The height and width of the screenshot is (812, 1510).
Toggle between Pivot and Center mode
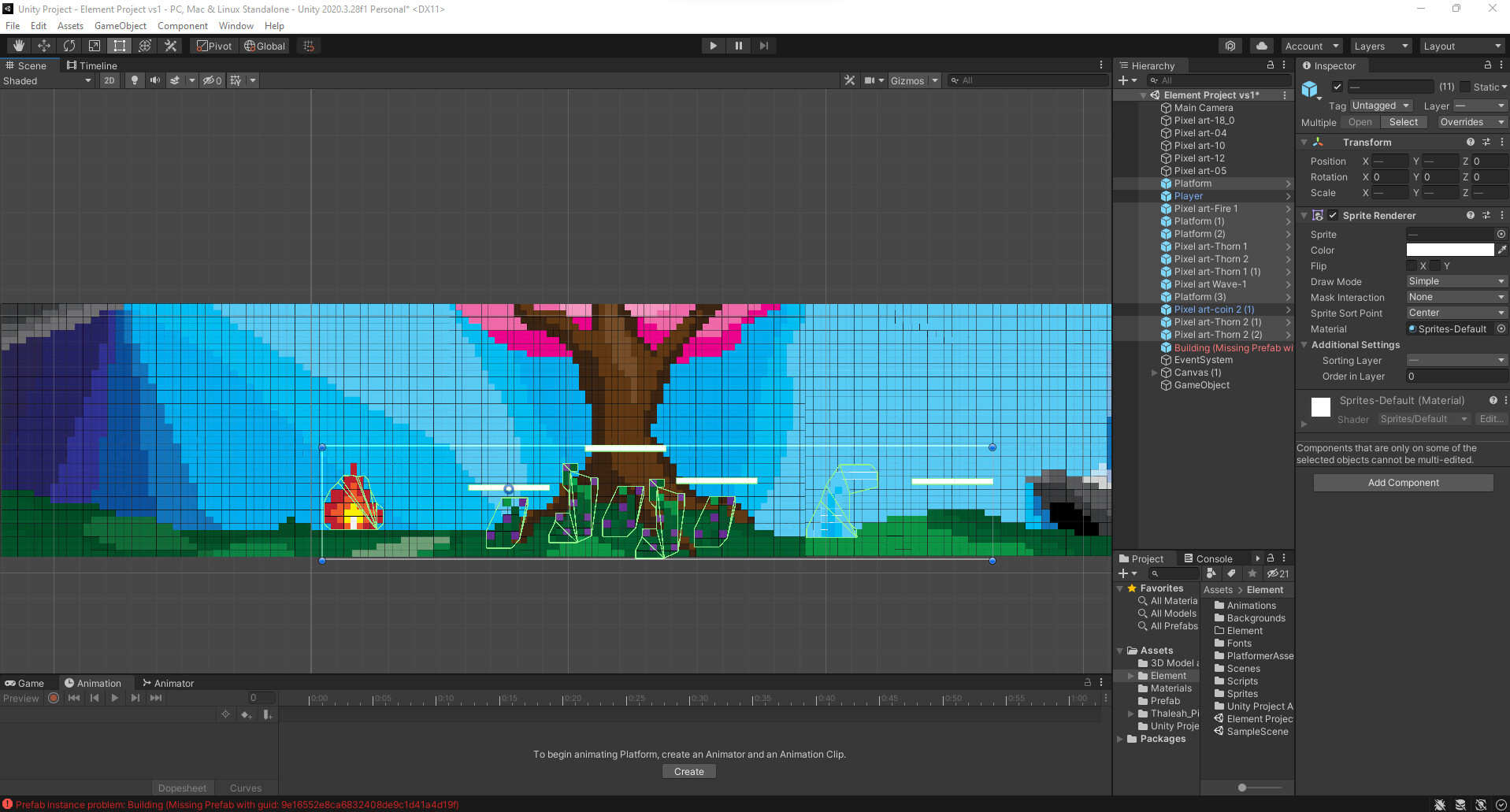click(213, 46)
